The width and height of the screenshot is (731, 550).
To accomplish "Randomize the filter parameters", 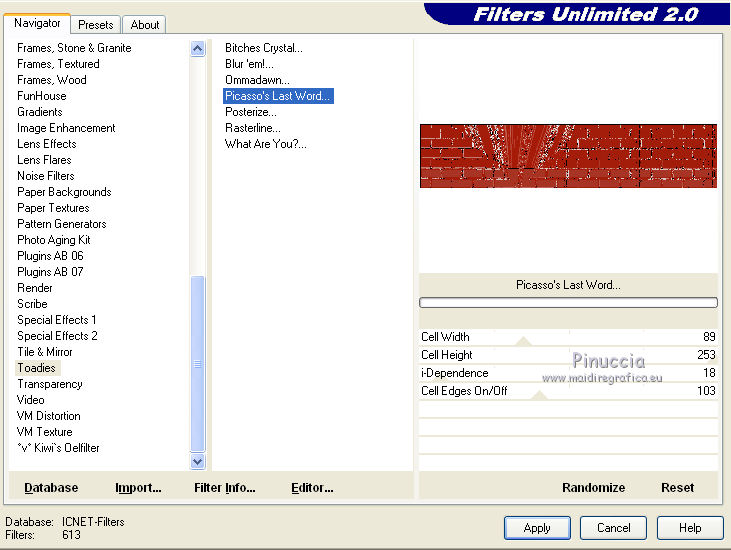I will point(593,488).
